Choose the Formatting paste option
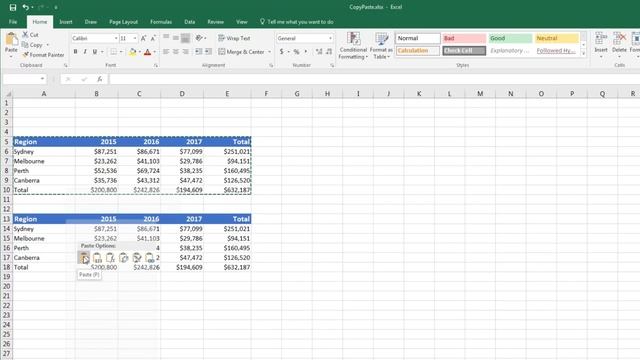The width and height of the screenshot is (640, 360). [x=137, y=258]
